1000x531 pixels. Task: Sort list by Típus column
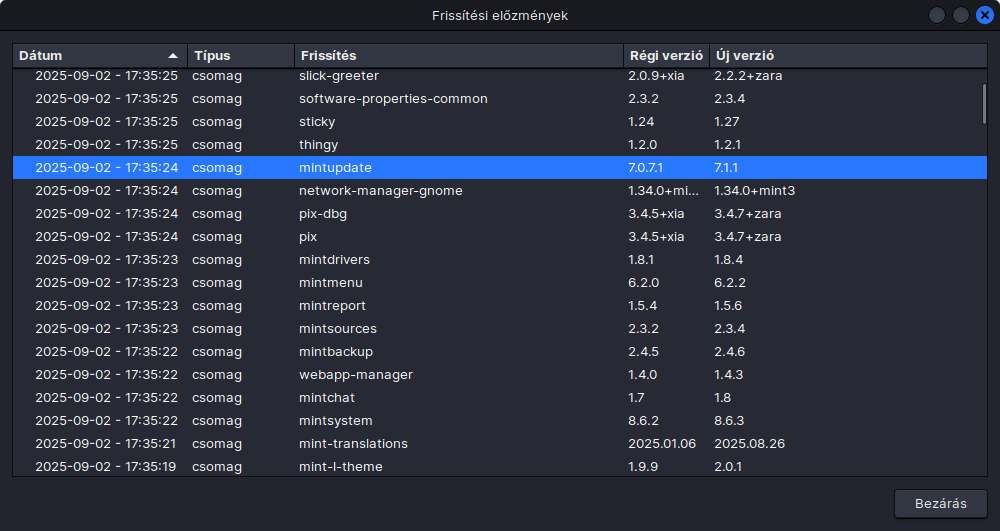241,55
